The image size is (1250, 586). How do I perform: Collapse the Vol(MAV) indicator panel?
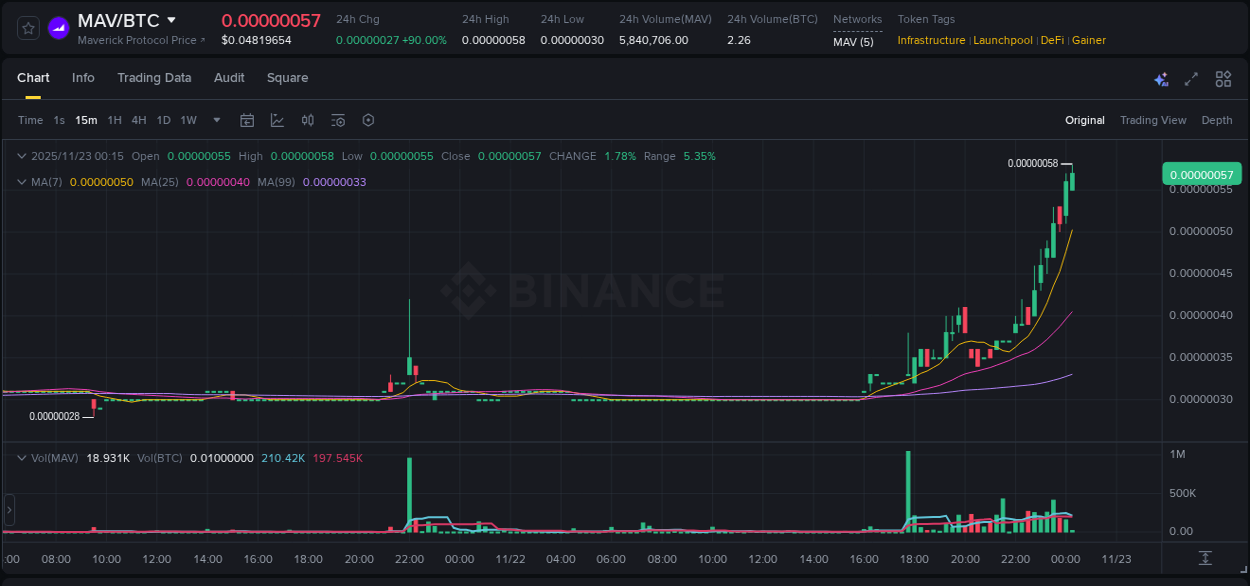tap(21, 456)
